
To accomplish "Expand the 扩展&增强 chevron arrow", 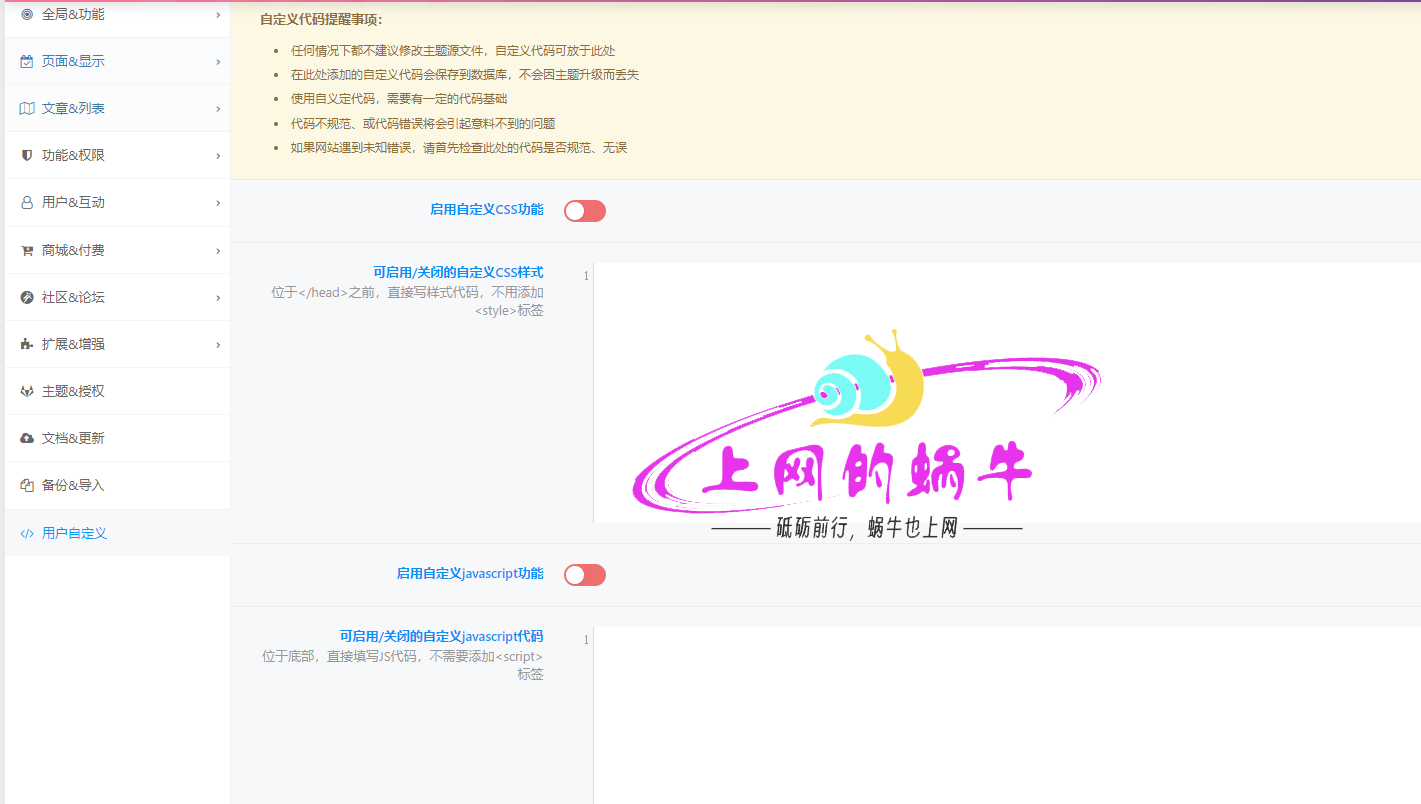I will click(218, 344).
